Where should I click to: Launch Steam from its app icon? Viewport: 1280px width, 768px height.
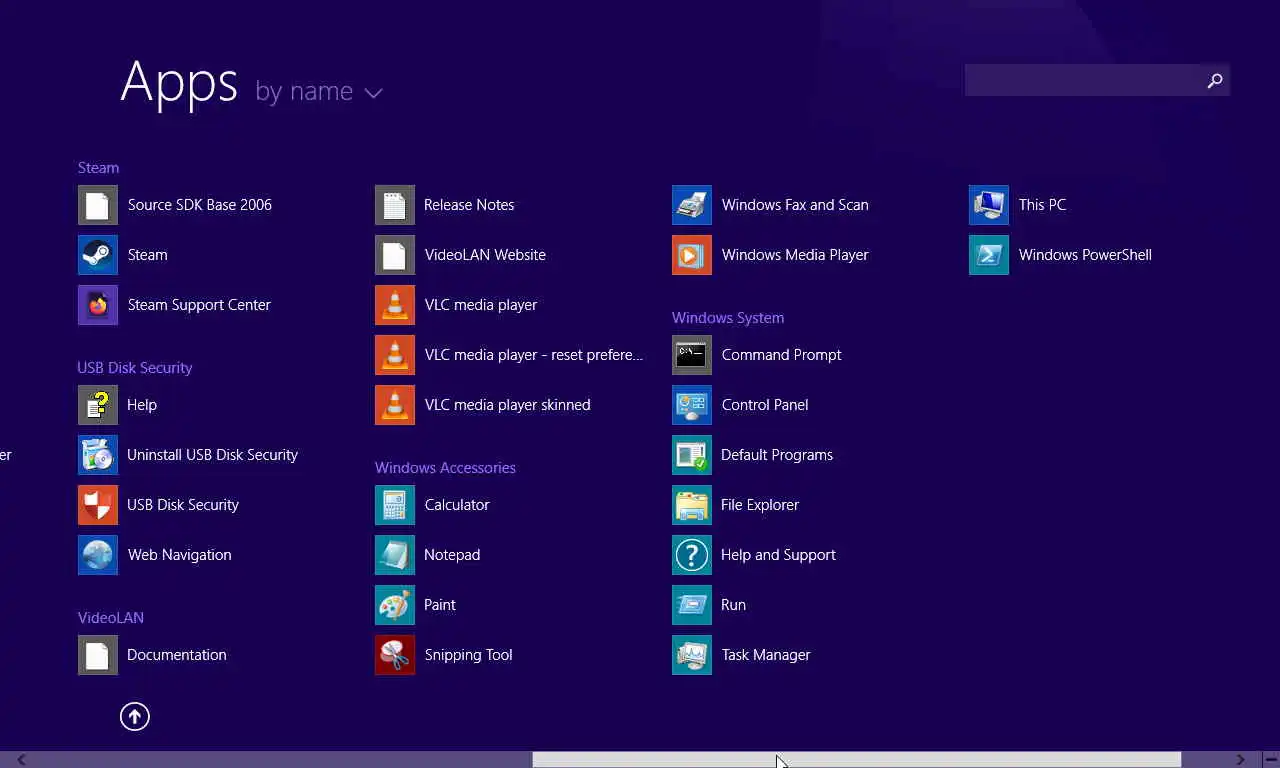[x=98, y=255]
